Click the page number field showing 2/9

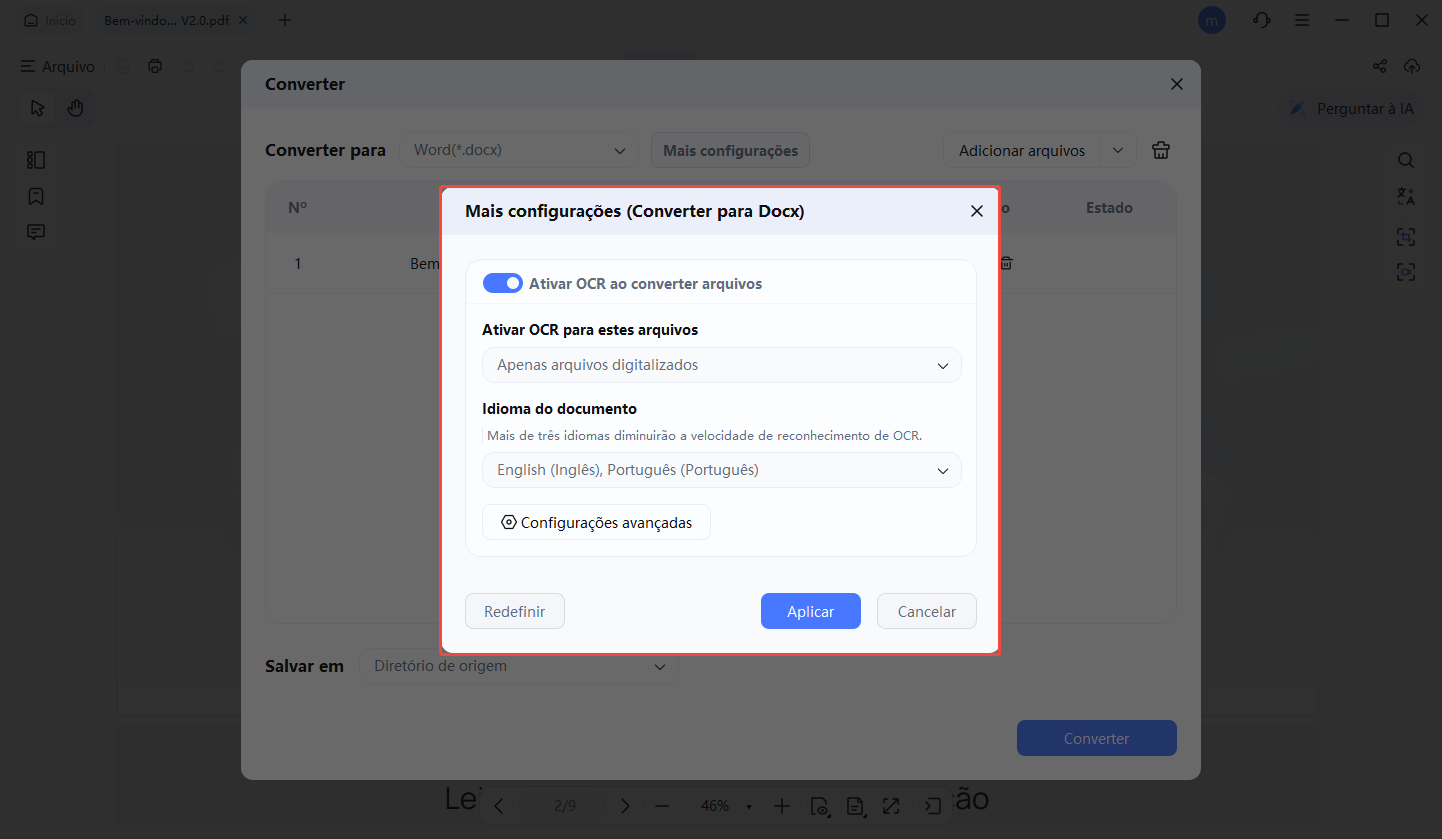563,805
